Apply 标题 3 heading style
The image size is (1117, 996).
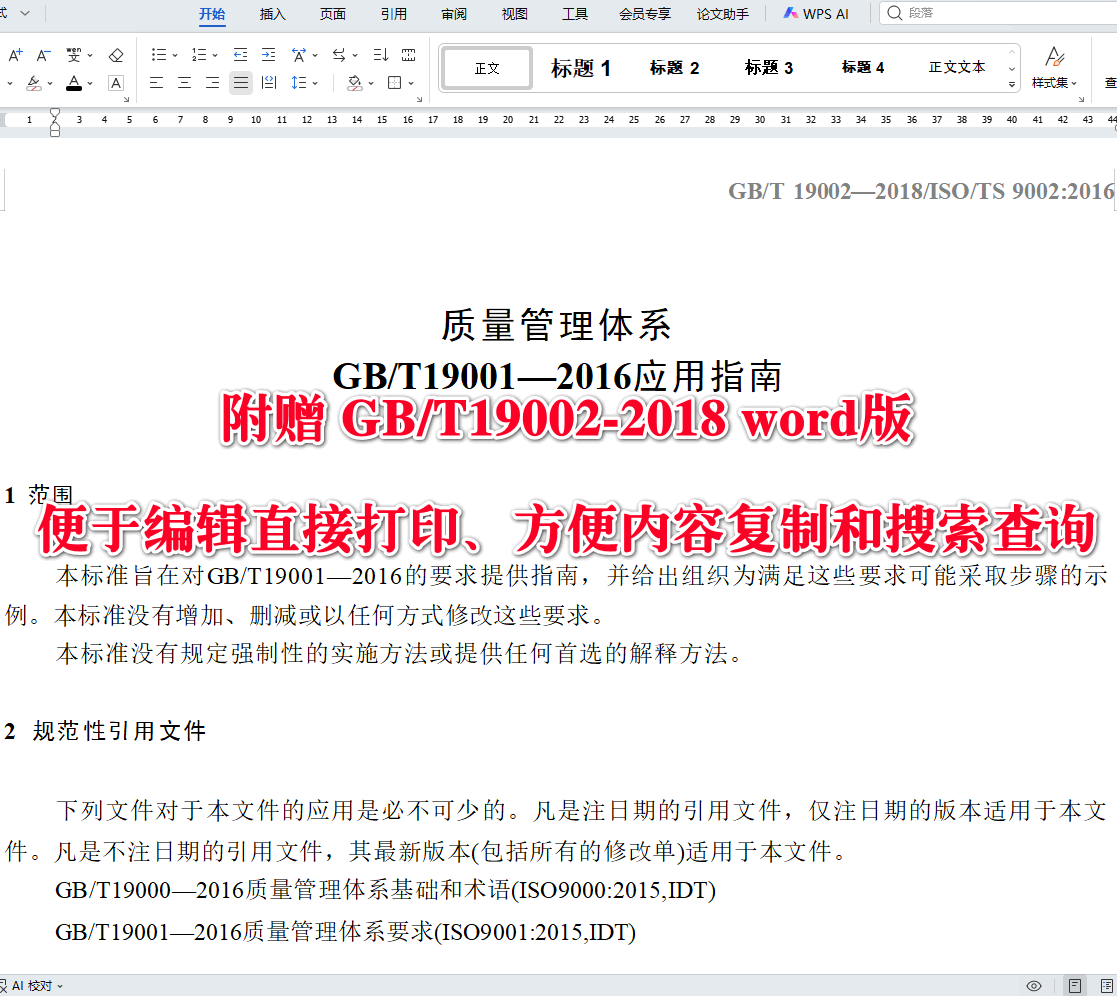tap(769, 68)
